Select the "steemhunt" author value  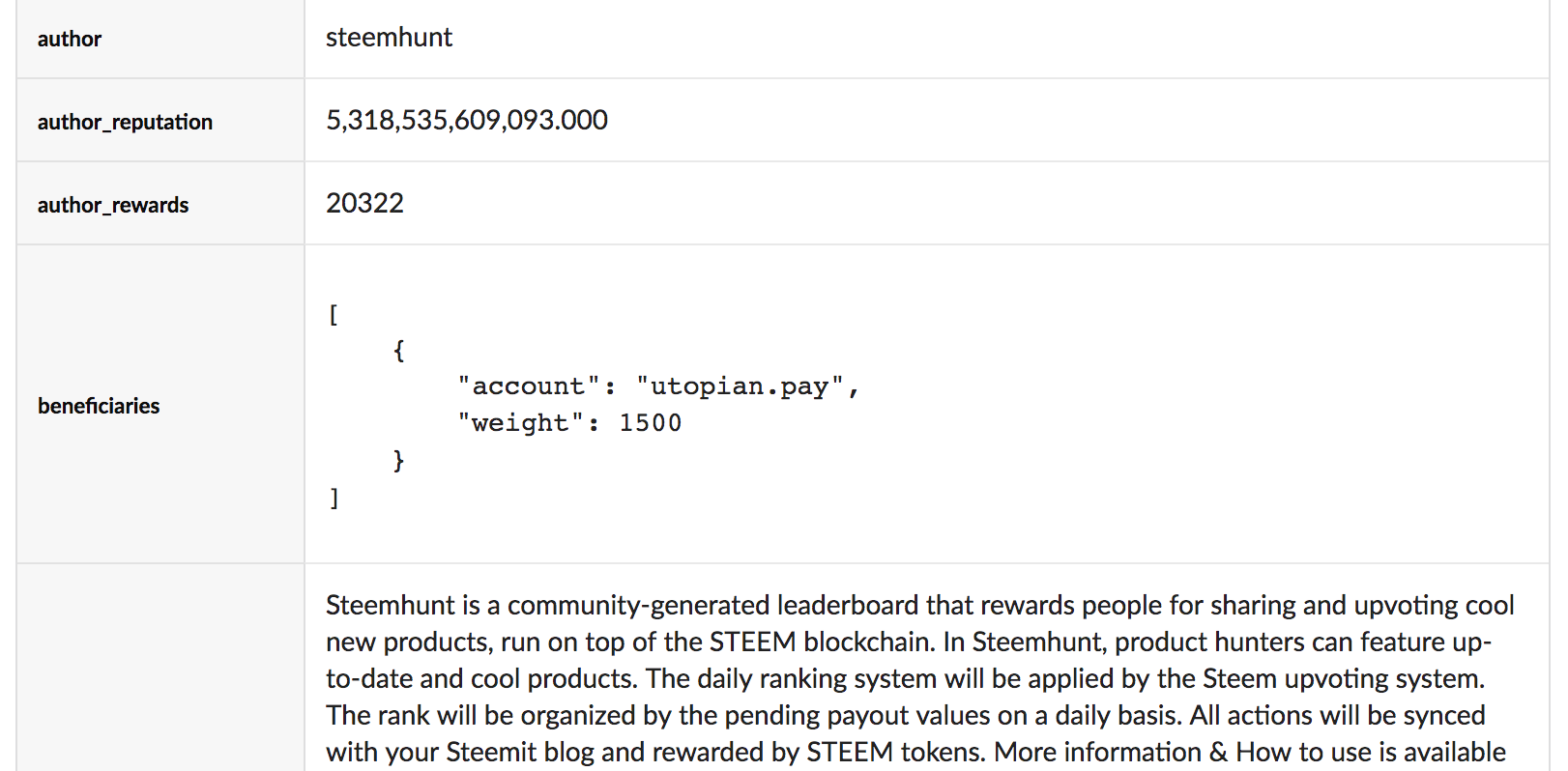[389, 38]
